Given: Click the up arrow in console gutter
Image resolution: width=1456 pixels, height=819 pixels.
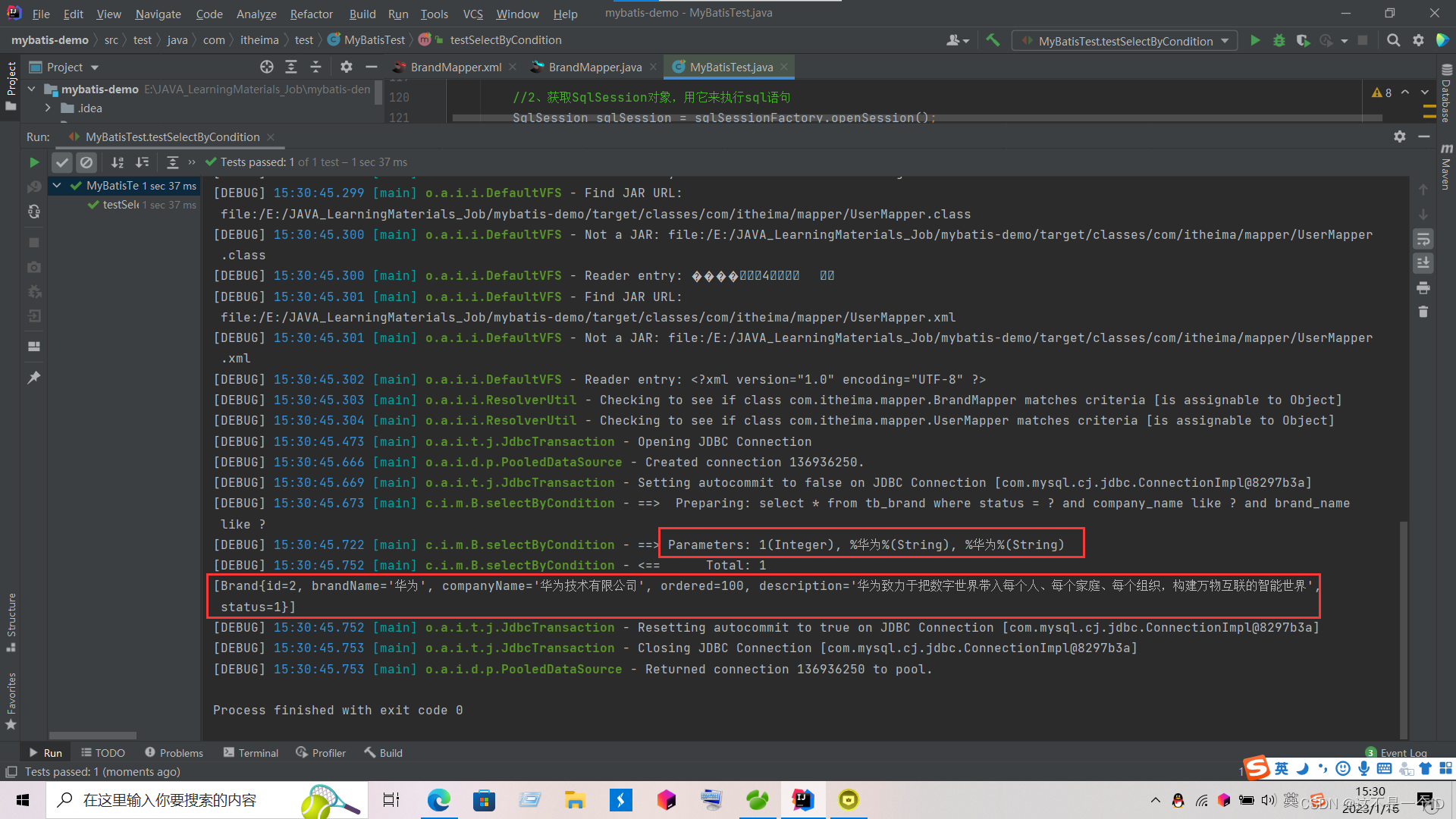Looking at the screenshot, I should (x=1423, y=190).
